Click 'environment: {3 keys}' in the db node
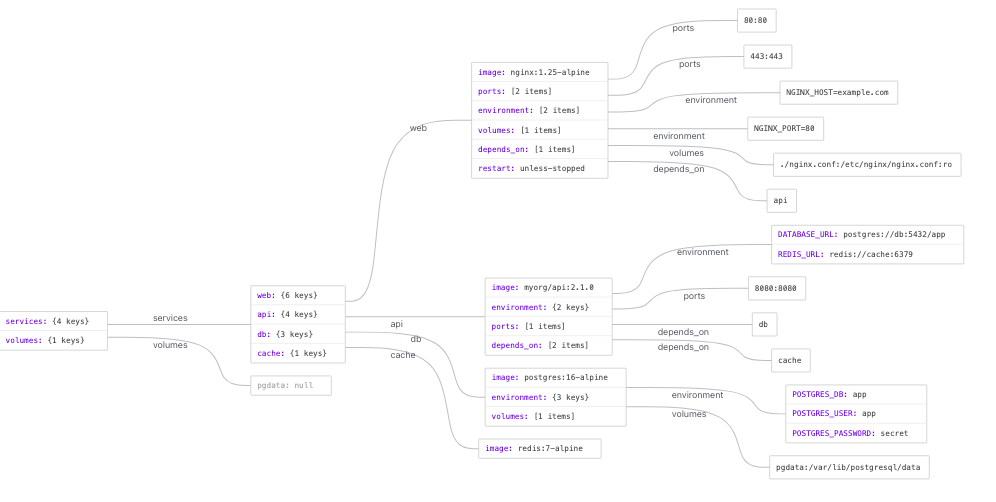Screen dimensions: 996x502 click(x=555, y=397)
